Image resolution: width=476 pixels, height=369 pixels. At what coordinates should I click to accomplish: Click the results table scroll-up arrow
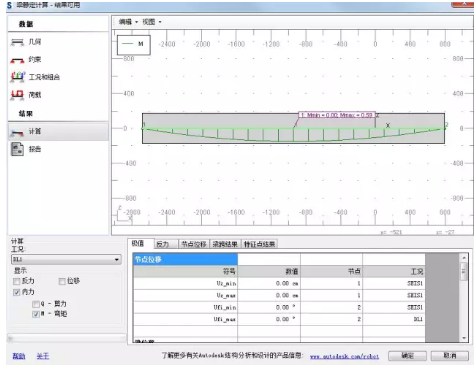(x=464, y=258)
